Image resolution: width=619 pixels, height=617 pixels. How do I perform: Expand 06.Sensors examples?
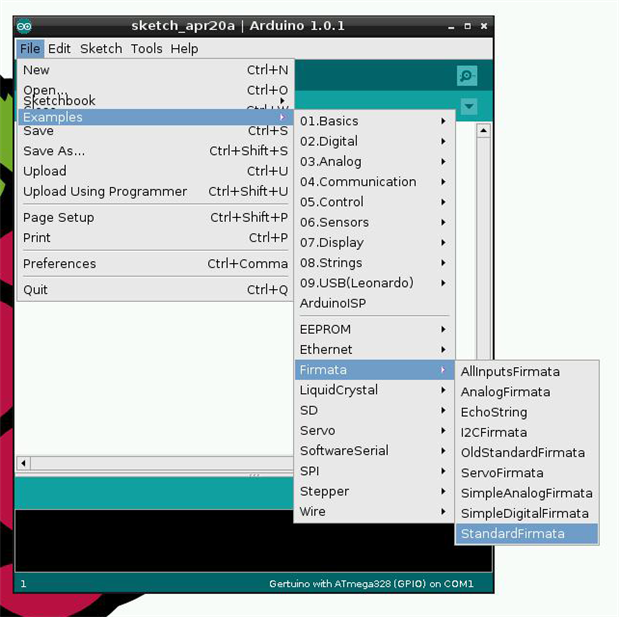(x=374, y=222)
